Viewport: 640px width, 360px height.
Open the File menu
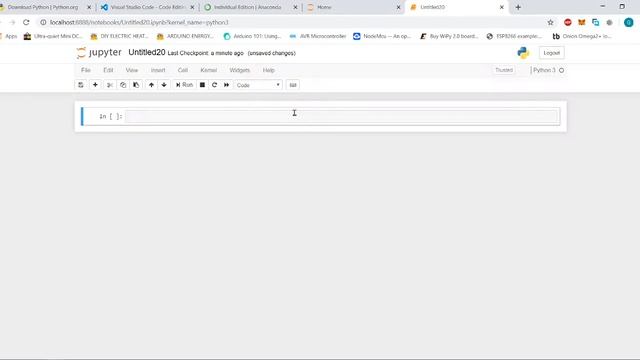(86, 70)
